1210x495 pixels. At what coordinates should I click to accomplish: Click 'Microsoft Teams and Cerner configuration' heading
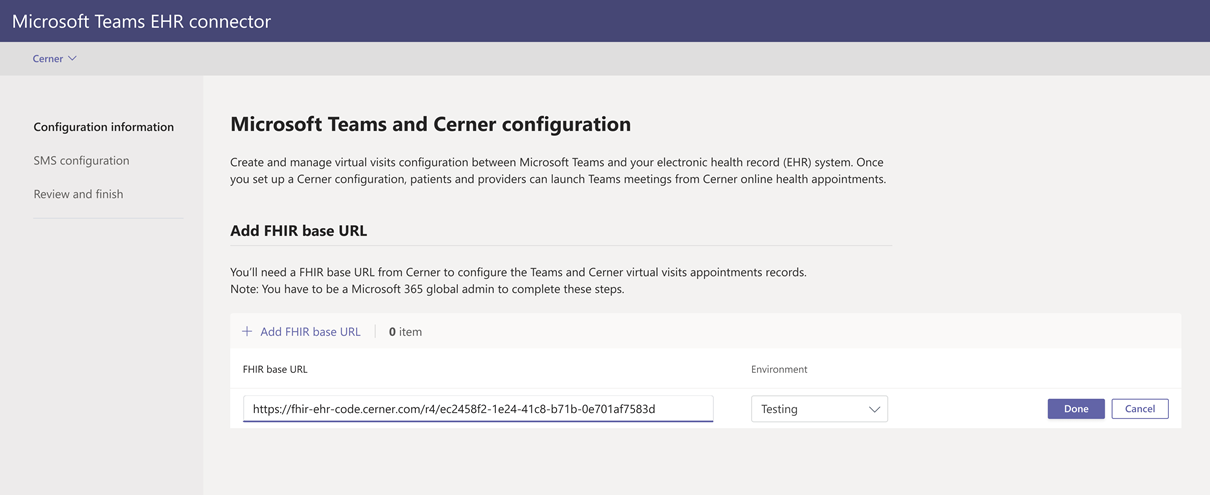431,125
